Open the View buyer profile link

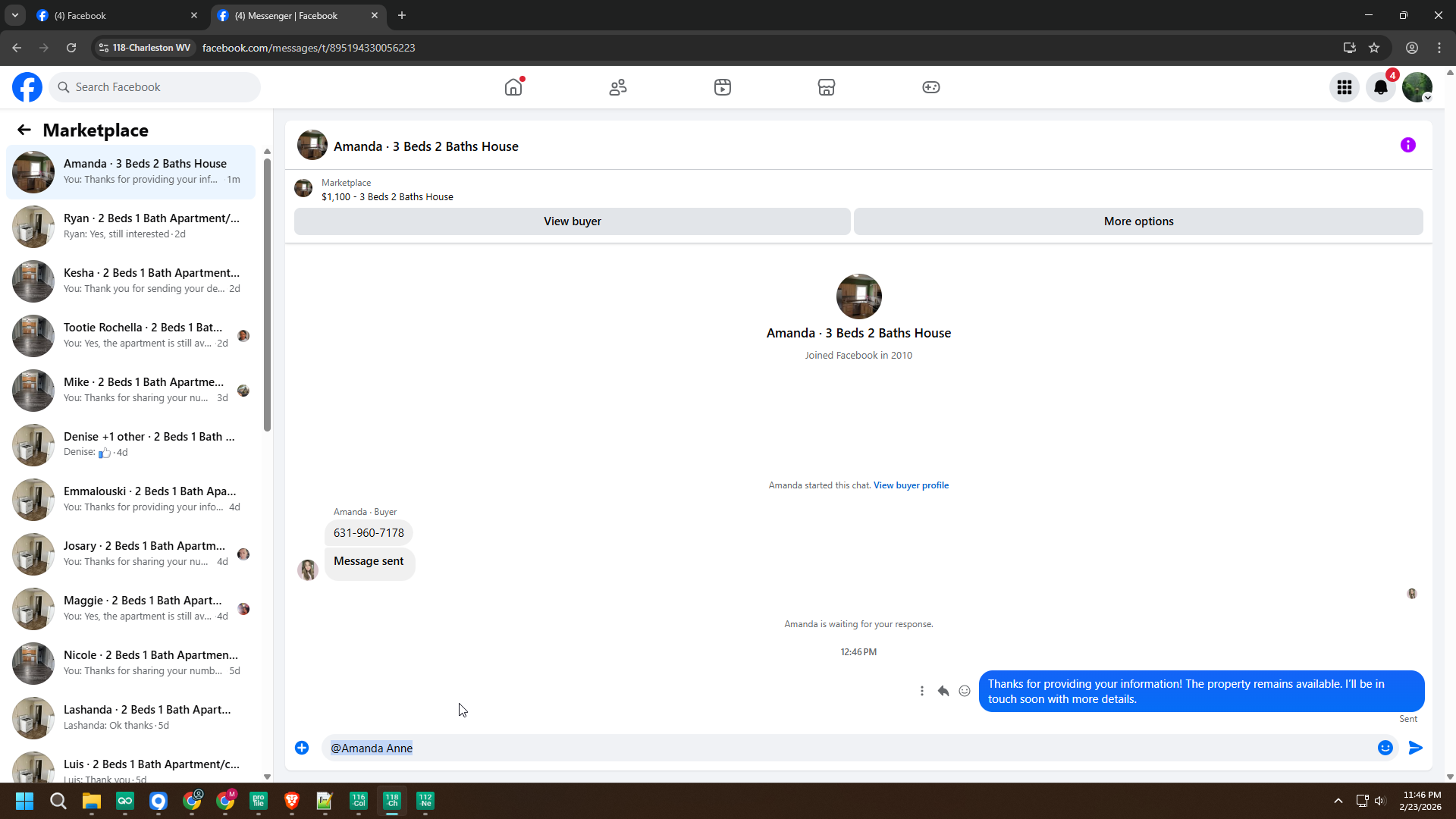click(x=911, y=485)
